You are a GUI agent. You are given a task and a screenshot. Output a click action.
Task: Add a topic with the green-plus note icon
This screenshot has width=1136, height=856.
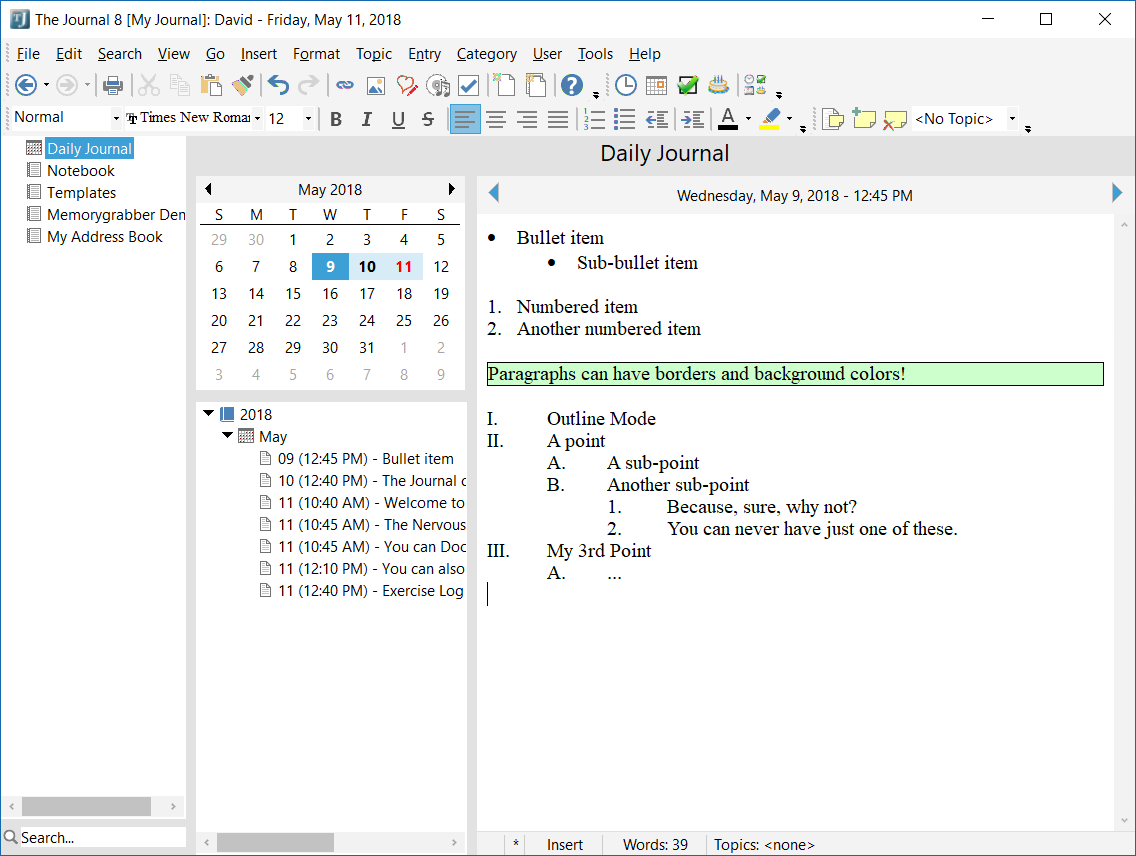pos(864,118)
